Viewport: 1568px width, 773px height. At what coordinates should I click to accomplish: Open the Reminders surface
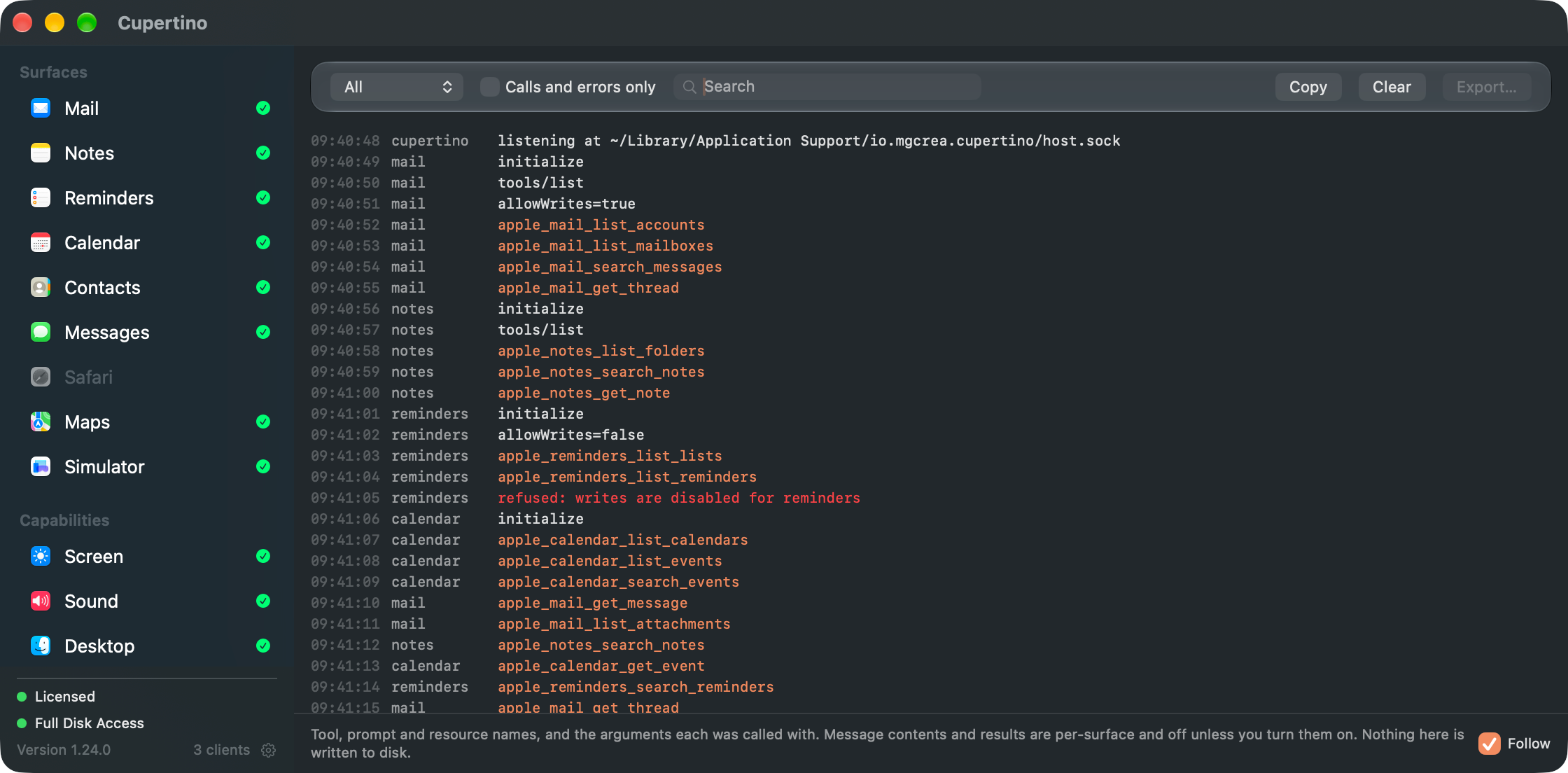click(147, 197)
